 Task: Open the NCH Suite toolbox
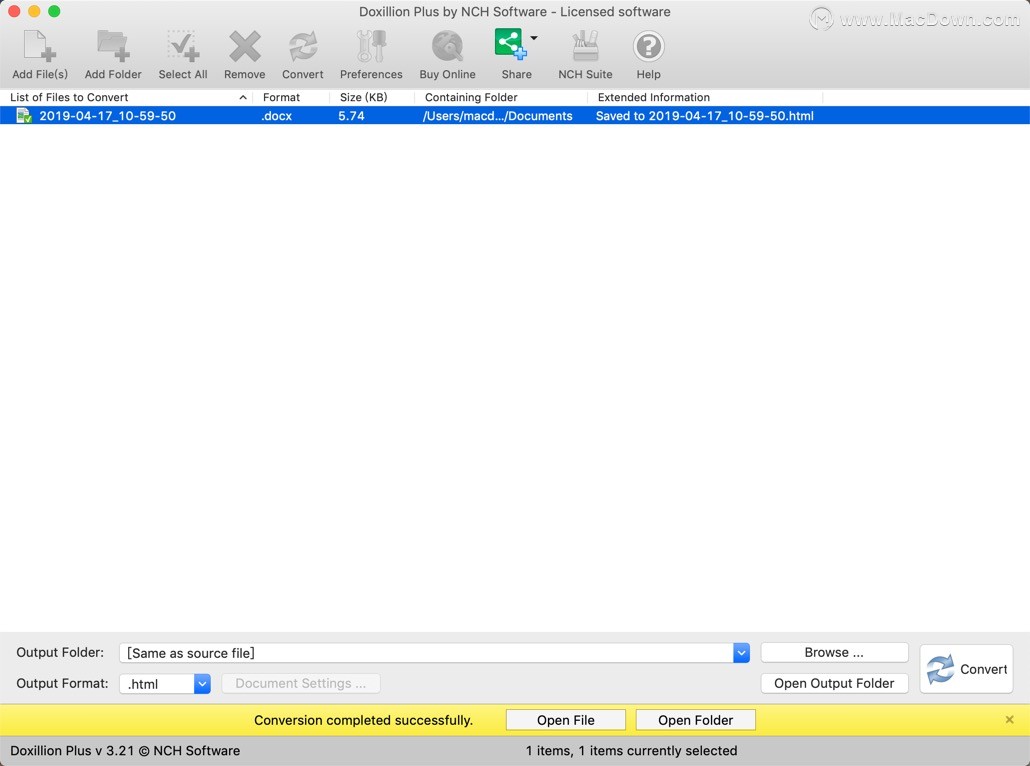click(585, 47)
